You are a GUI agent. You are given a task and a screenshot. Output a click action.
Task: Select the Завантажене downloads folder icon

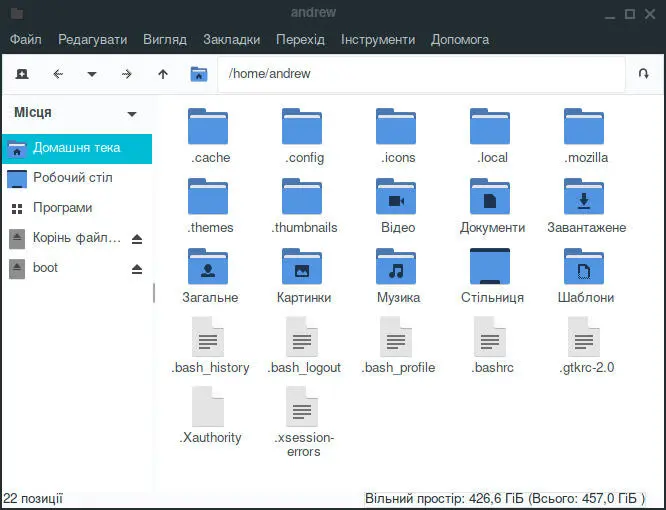click(584, 197)
